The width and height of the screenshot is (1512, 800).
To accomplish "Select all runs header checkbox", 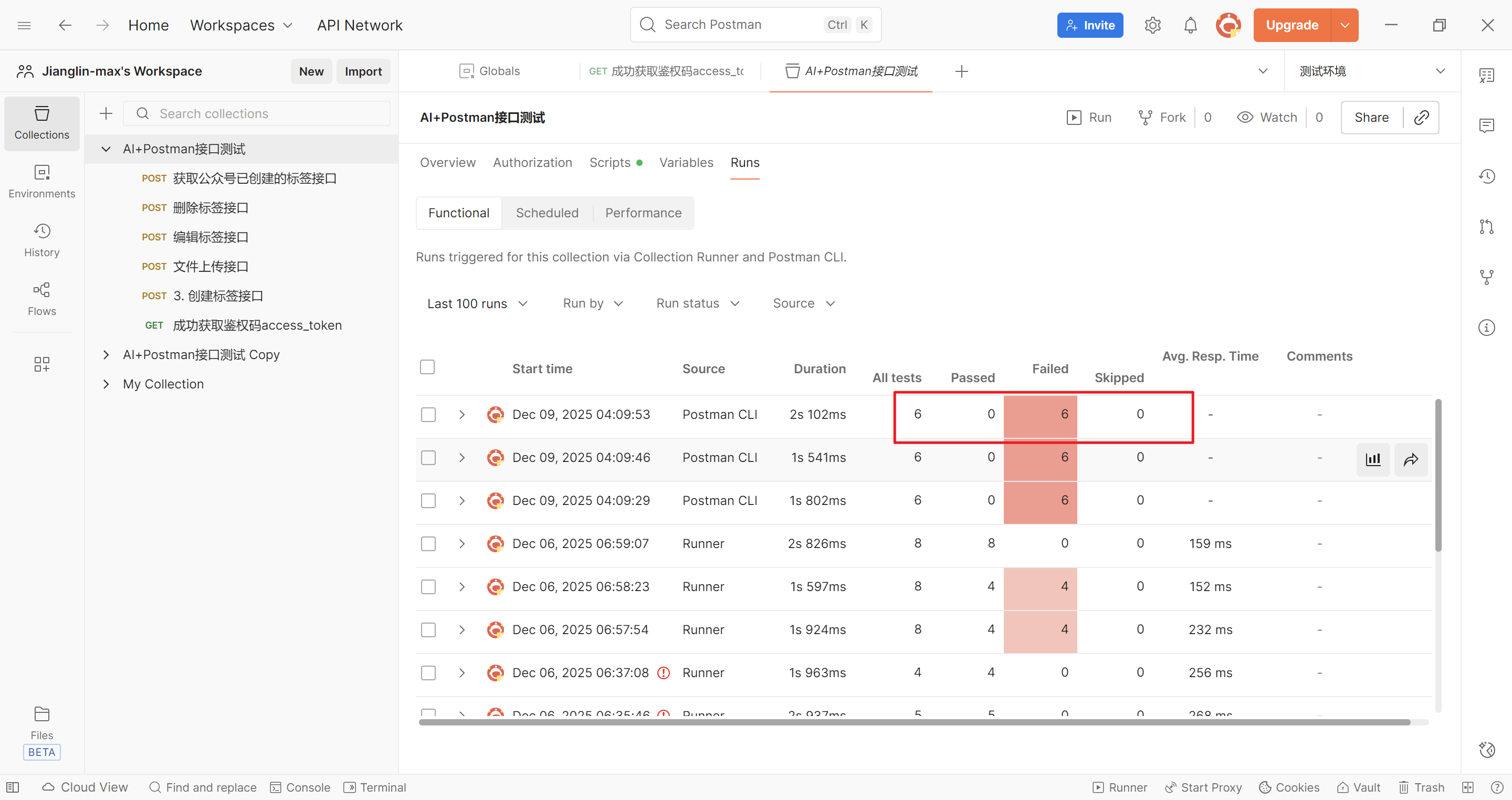I will (x=427, y=367).
